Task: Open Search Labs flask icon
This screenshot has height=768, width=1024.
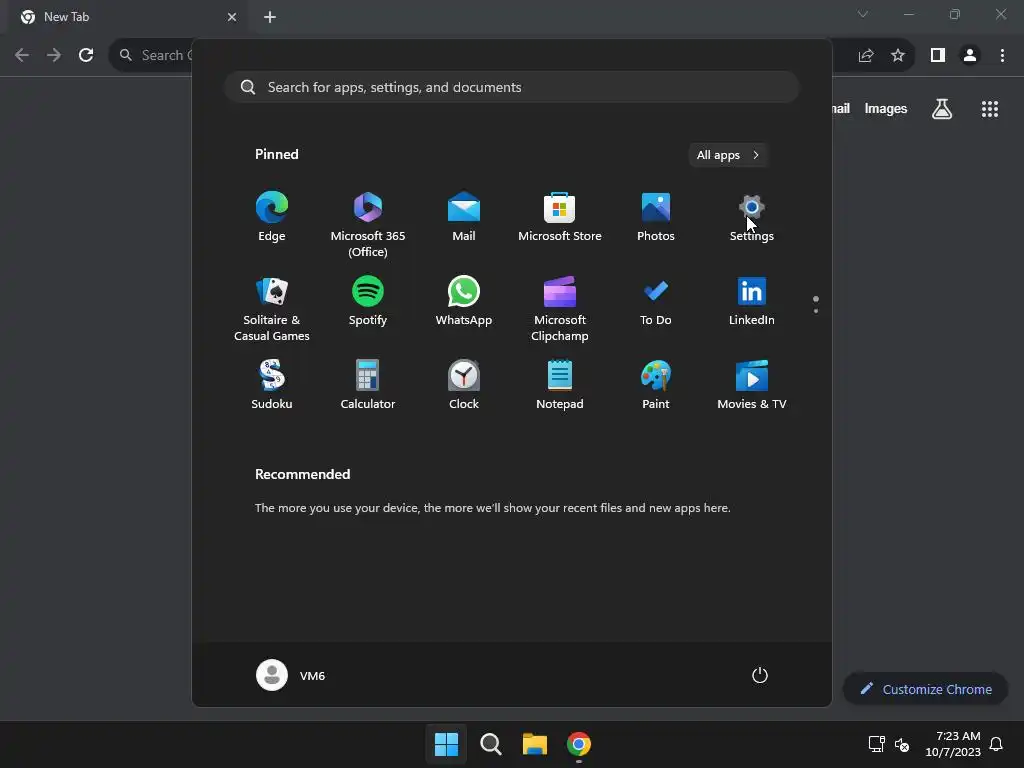Action: pos(942,109)
